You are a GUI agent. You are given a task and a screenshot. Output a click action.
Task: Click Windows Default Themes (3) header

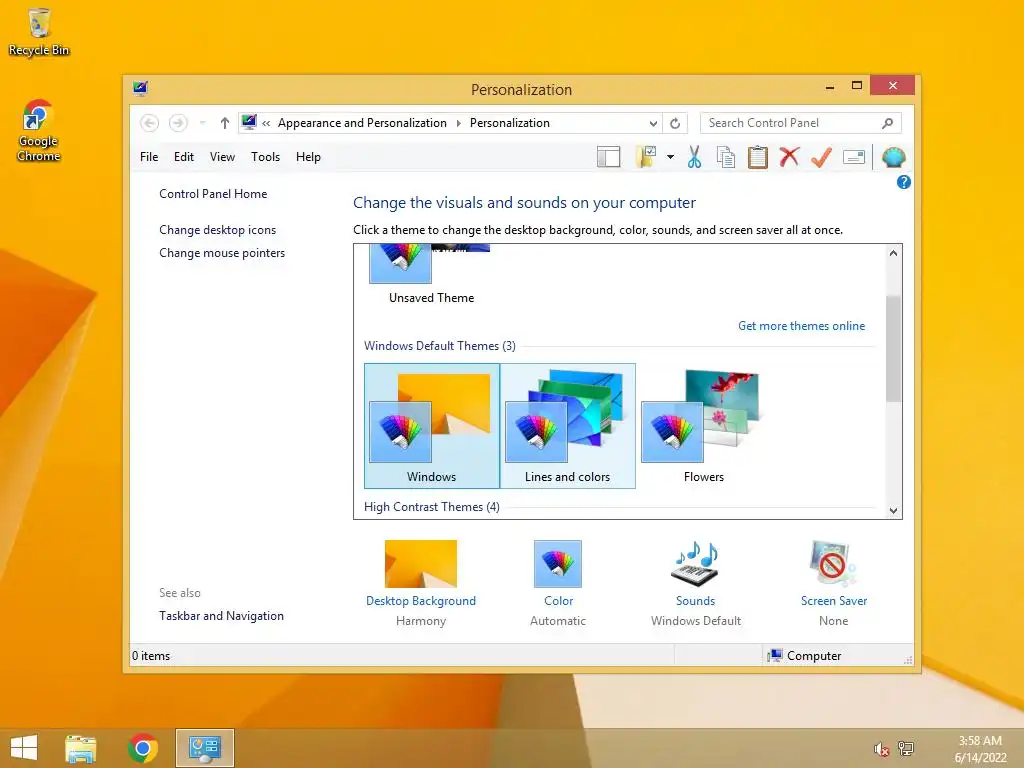tap(440, 346)
